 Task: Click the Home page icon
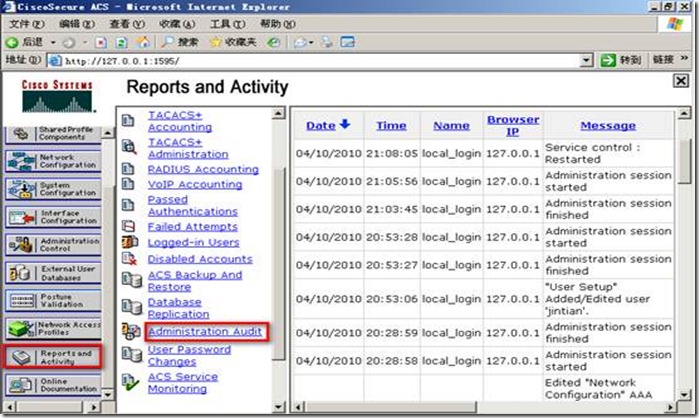click(x=143, y=42)
